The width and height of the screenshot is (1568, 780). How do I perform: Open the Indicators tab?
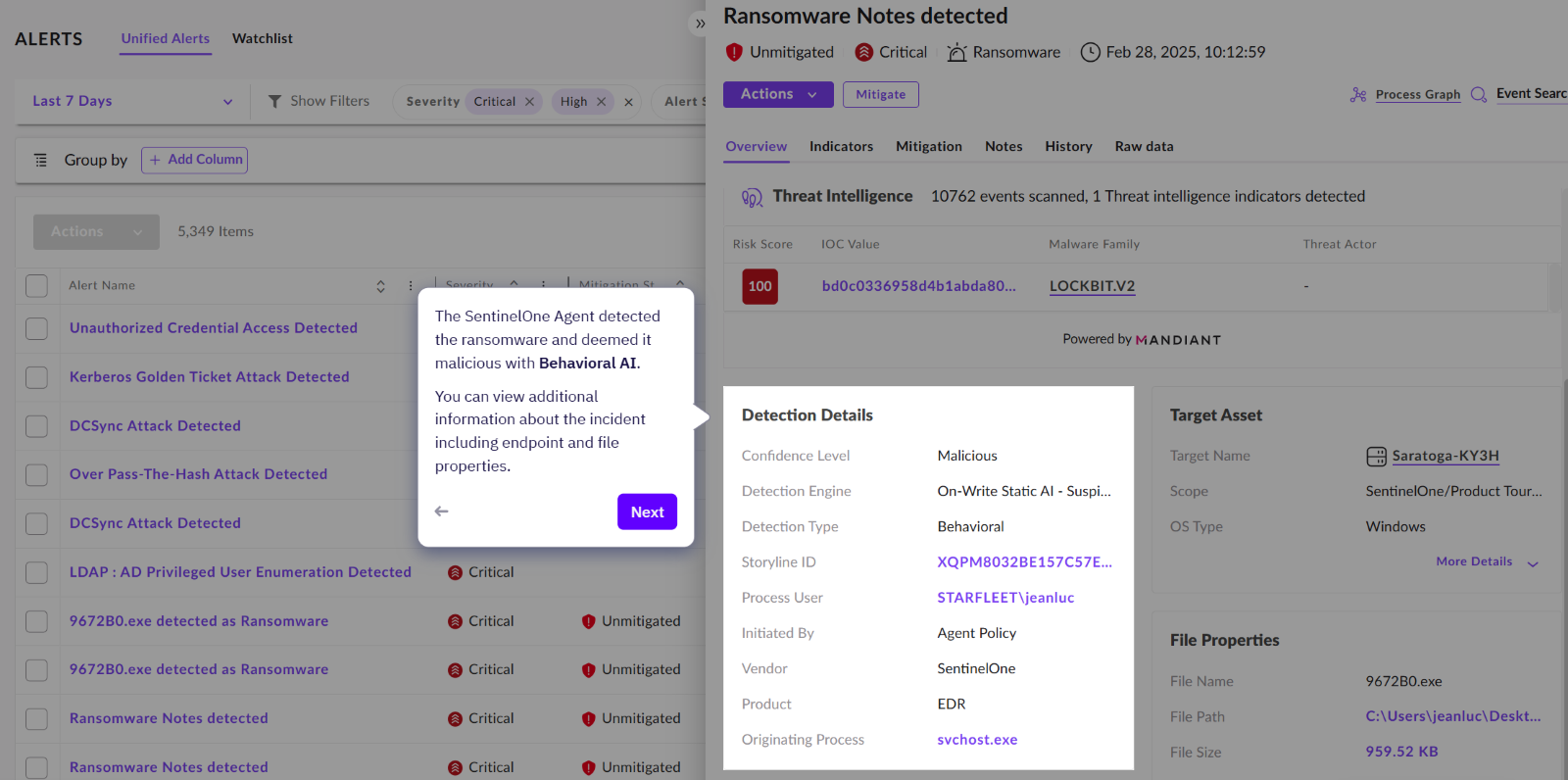click(841, 147)
